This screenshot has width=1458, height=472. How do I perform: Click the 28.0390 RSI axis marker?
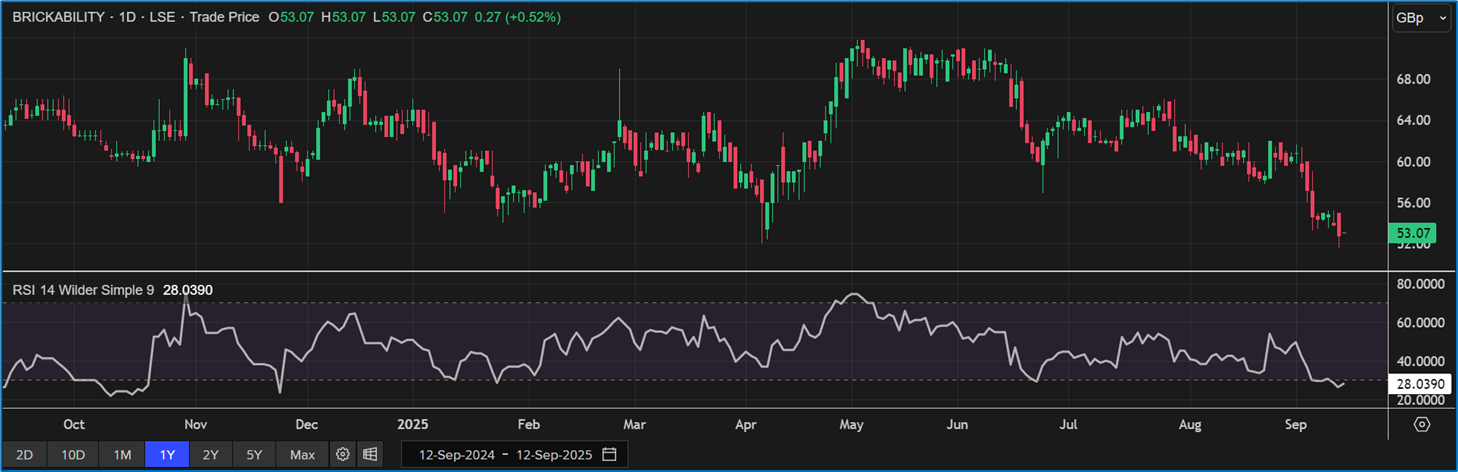tap(1419, 383)
